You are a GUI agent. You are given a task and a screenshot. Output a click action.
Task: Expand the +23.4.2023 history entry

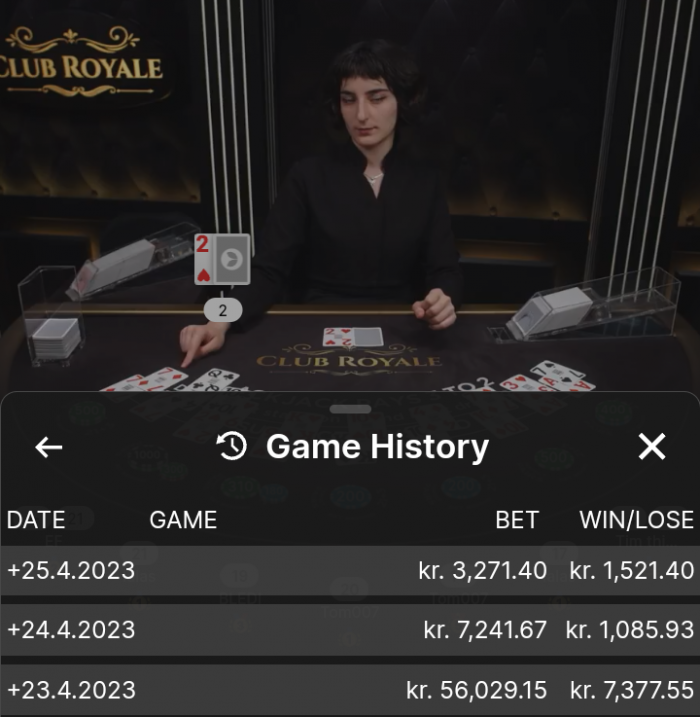click(350, 690)
